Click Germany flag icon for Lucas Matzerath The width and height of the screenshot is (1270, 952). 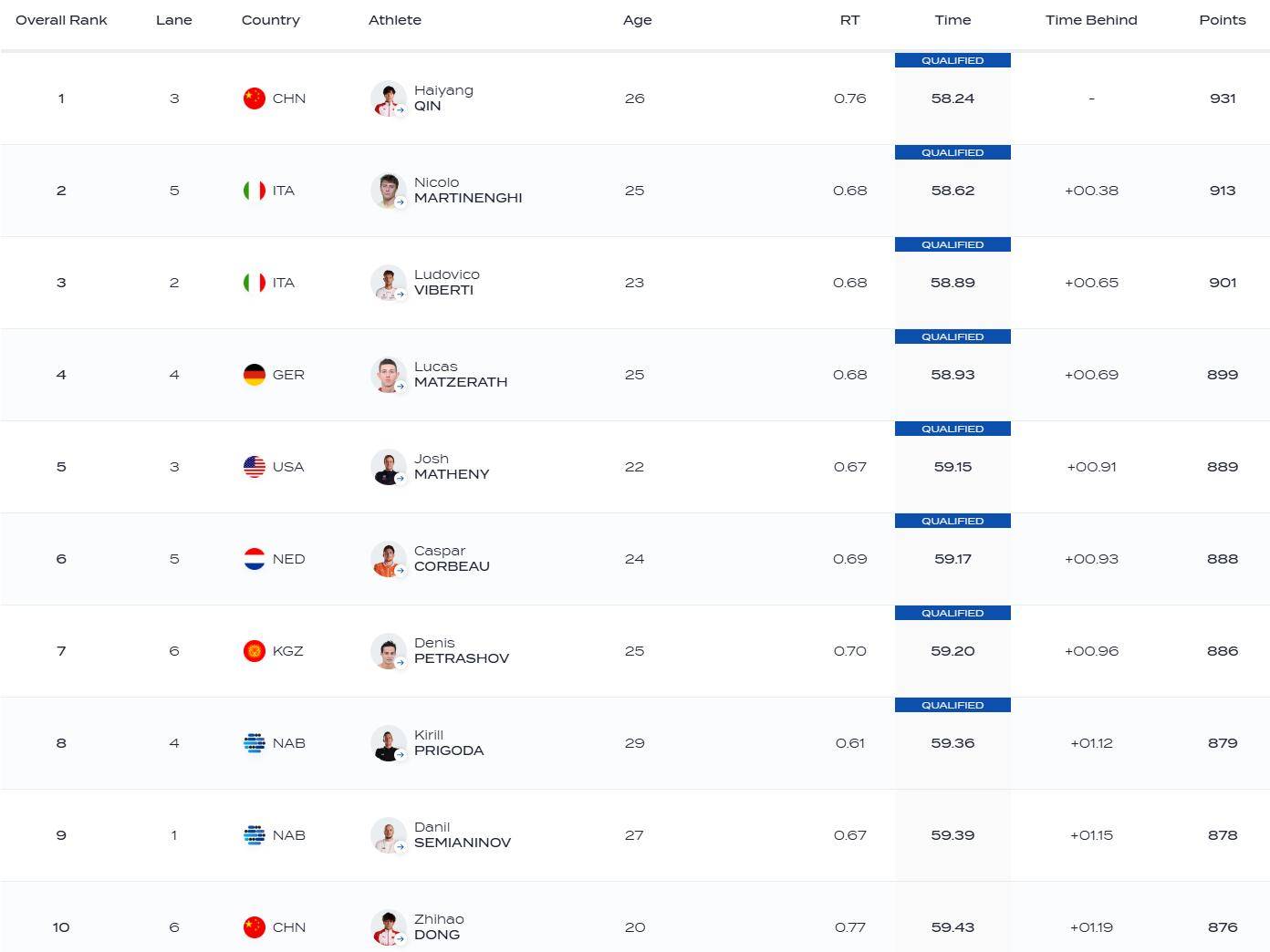[x=254, y=375]
